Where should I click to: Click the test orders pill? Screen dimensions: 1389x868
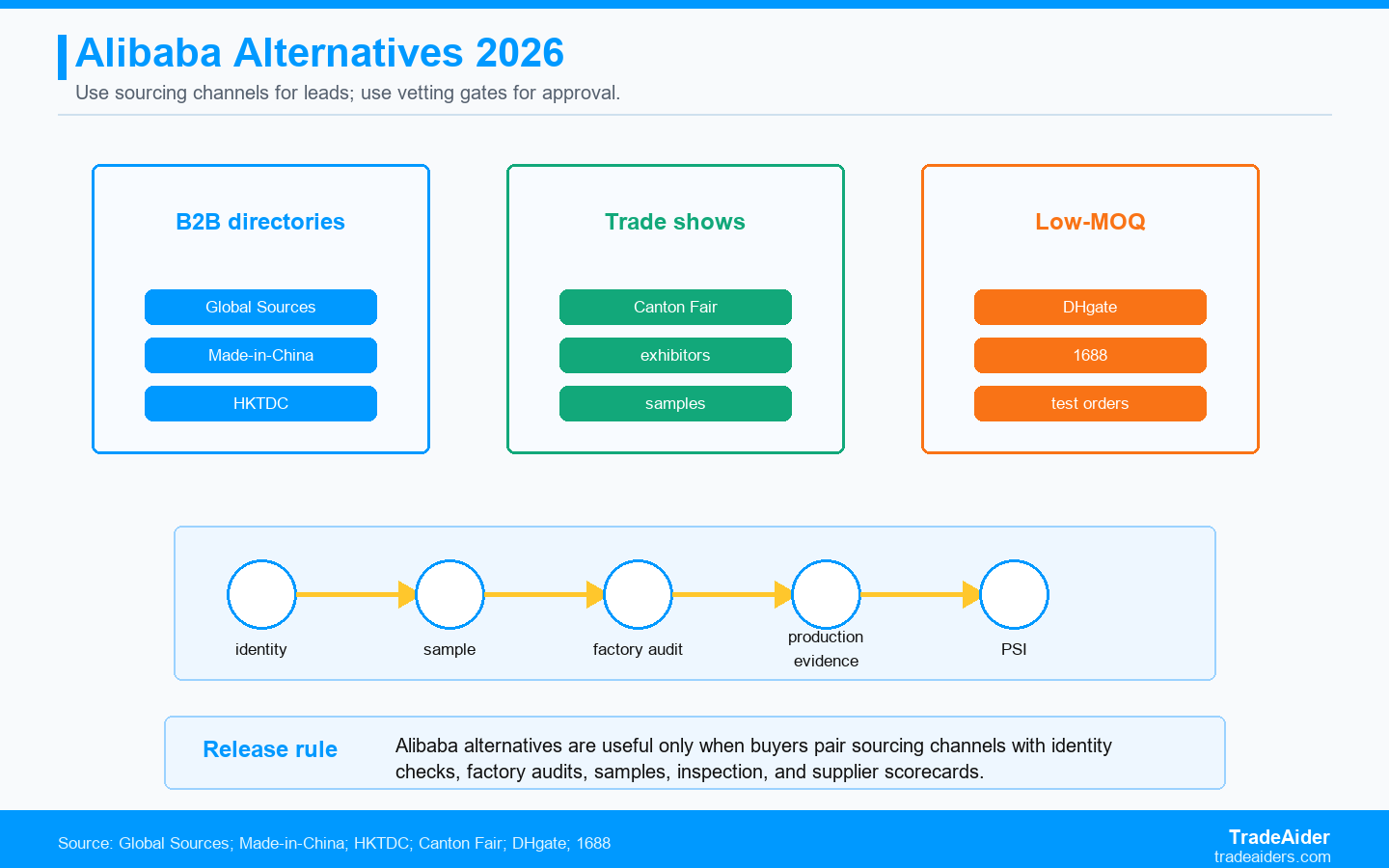pyautogui.click(x=1090, y=403)
